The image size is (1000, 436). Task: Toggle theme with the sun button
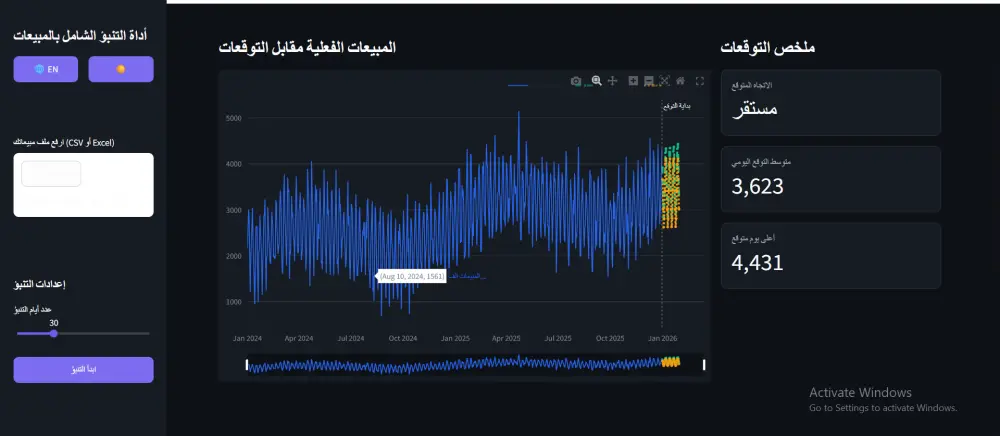[x=121, y=69]
